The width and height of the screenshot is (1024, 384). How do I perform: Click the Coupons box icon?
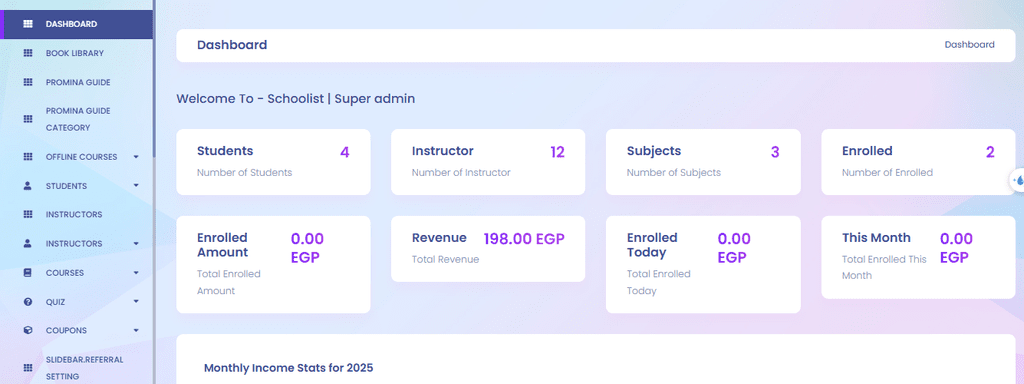click(x=27, y=330)
